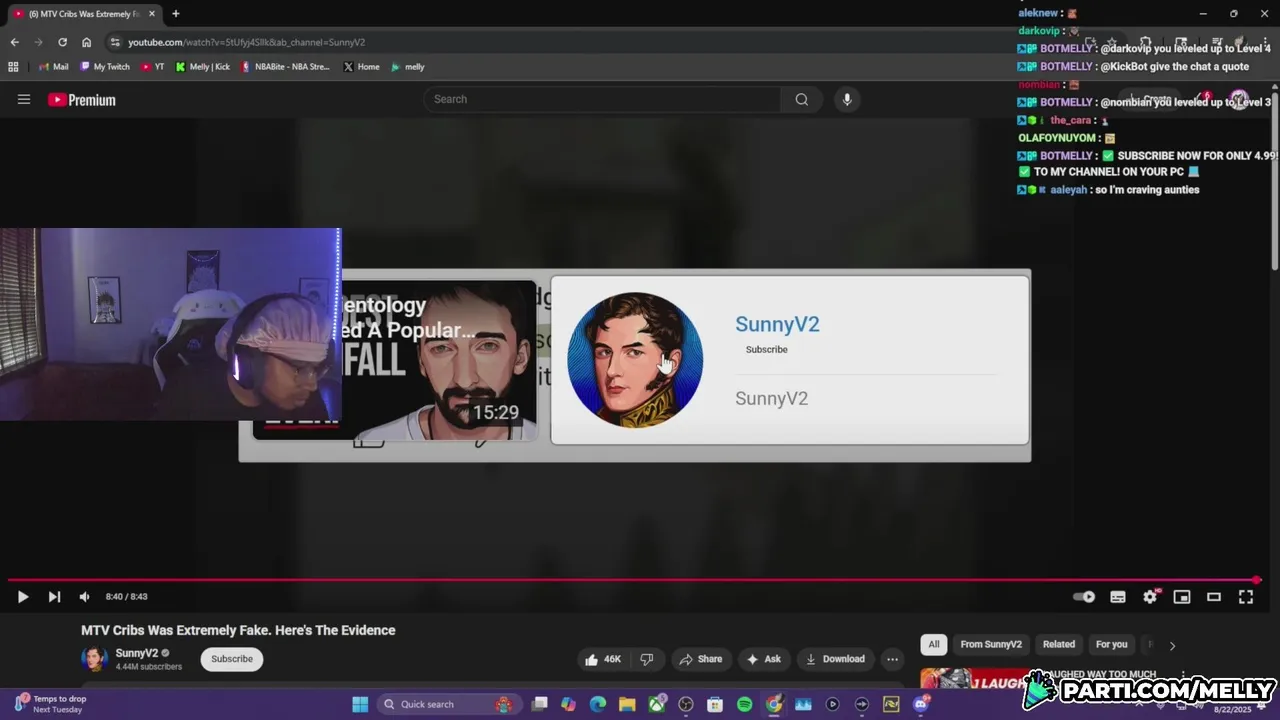This screenshot has width=1280, height=720.
Task: Open Microsoft Edge from the taskbar
Action: click(598, 704)
